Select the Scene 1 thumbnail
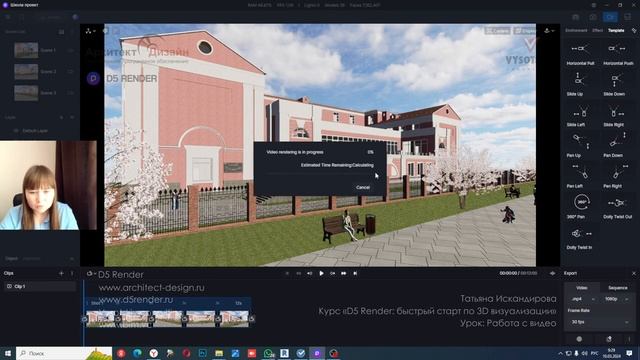640x360 pixels. [x=26, y=50]
